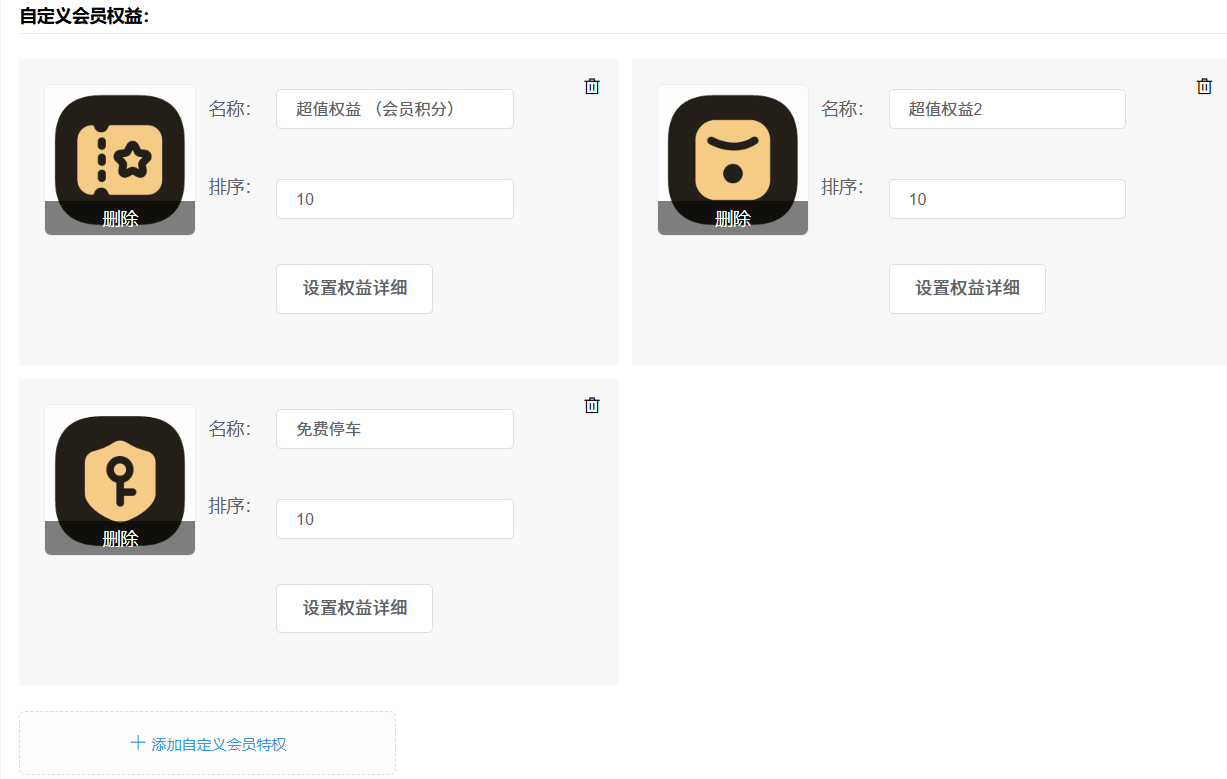Open 设置权益详细 for 超值权益 (会员积分)
This screenshot has width=1227, height=779.
(x=354, y=289)
